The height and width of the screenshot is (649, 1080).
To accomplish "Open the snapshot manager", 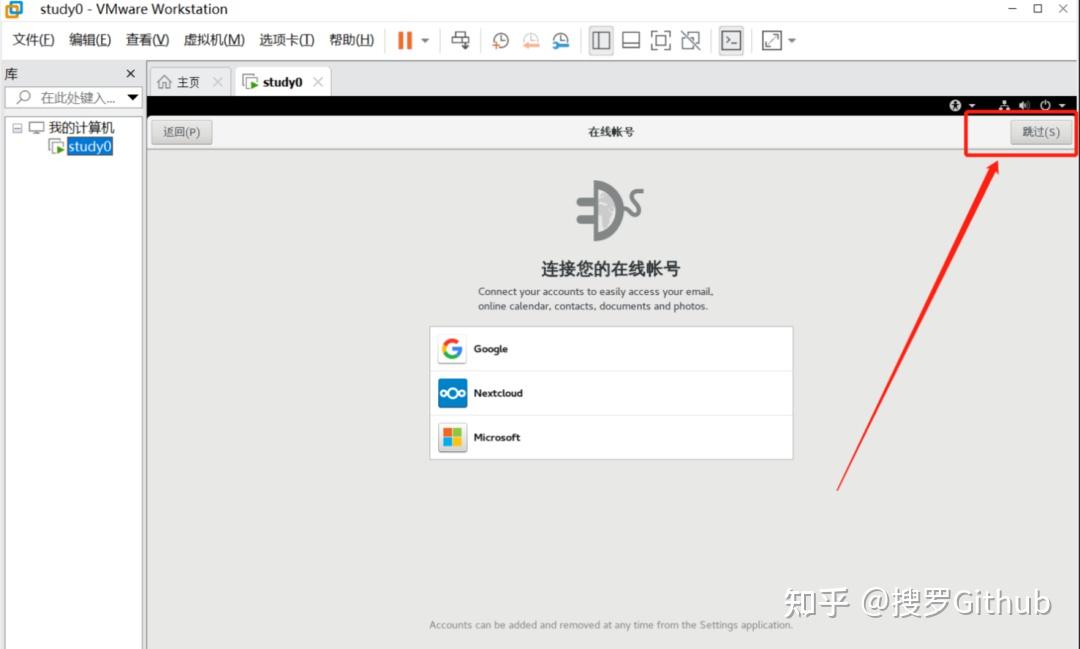I will 561,41.
